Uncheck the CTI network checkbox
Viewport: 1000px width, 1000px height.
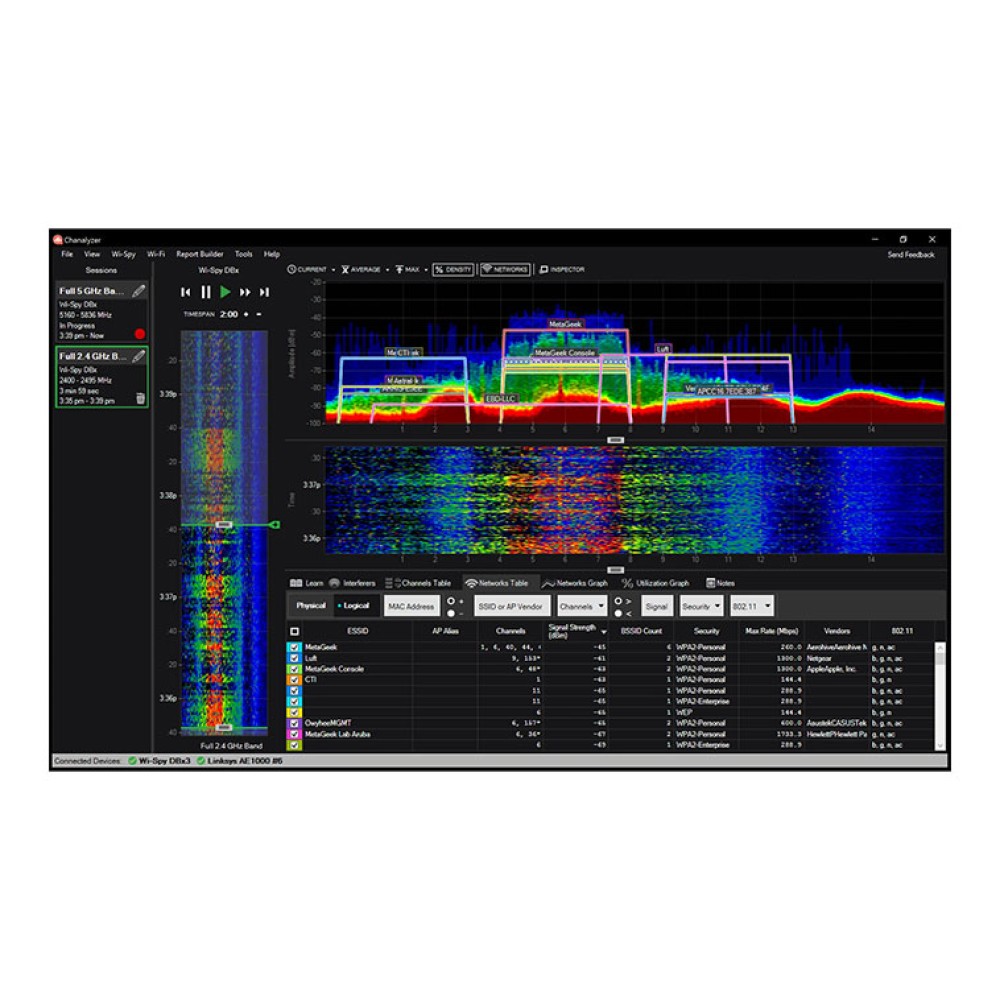(x=294, y=680)
